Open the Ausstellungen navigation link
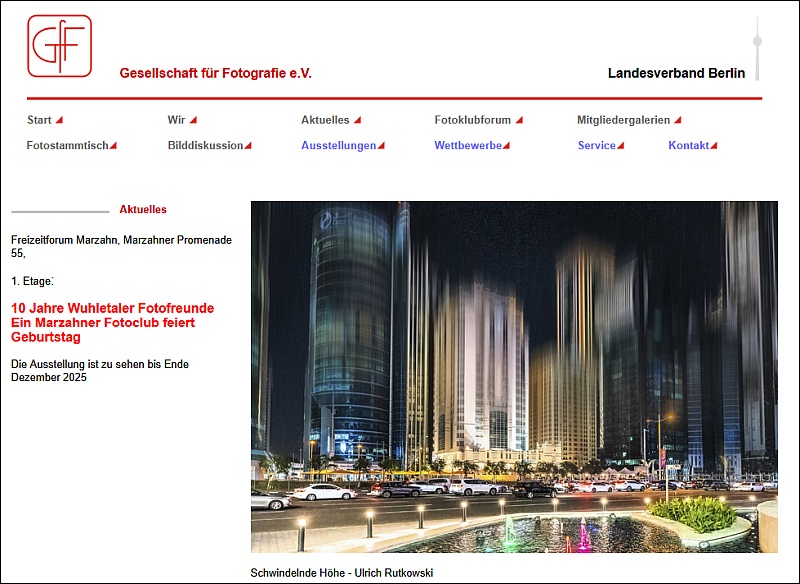The width and height of the screenshot is (800, 584). (x=338, y=146)
